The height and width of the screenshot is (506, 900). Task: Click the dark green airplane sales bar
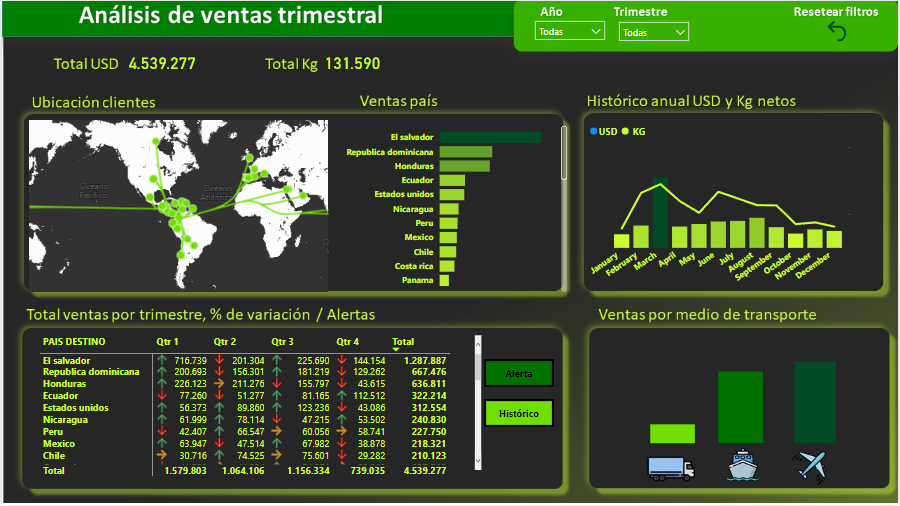[x=815, y=402]
